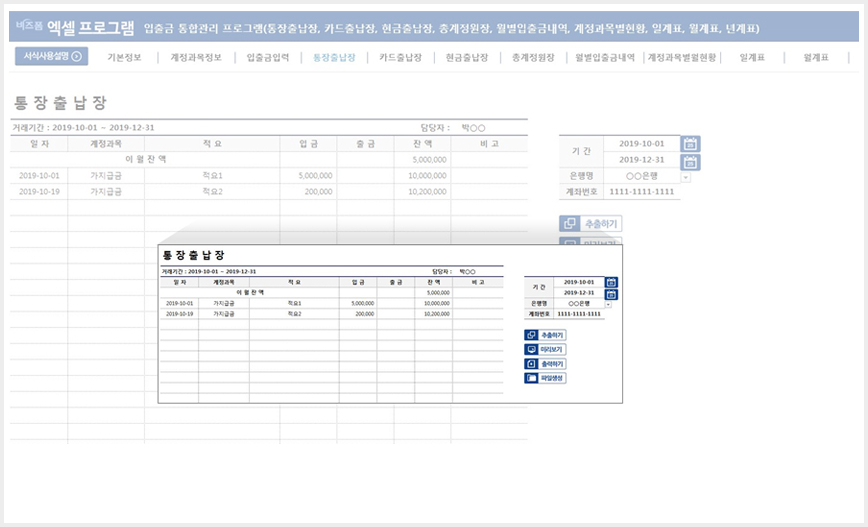This screenshot has height=527, width=868.
Task: Select 적요1 cell in main table
Action: click(212, 175)
